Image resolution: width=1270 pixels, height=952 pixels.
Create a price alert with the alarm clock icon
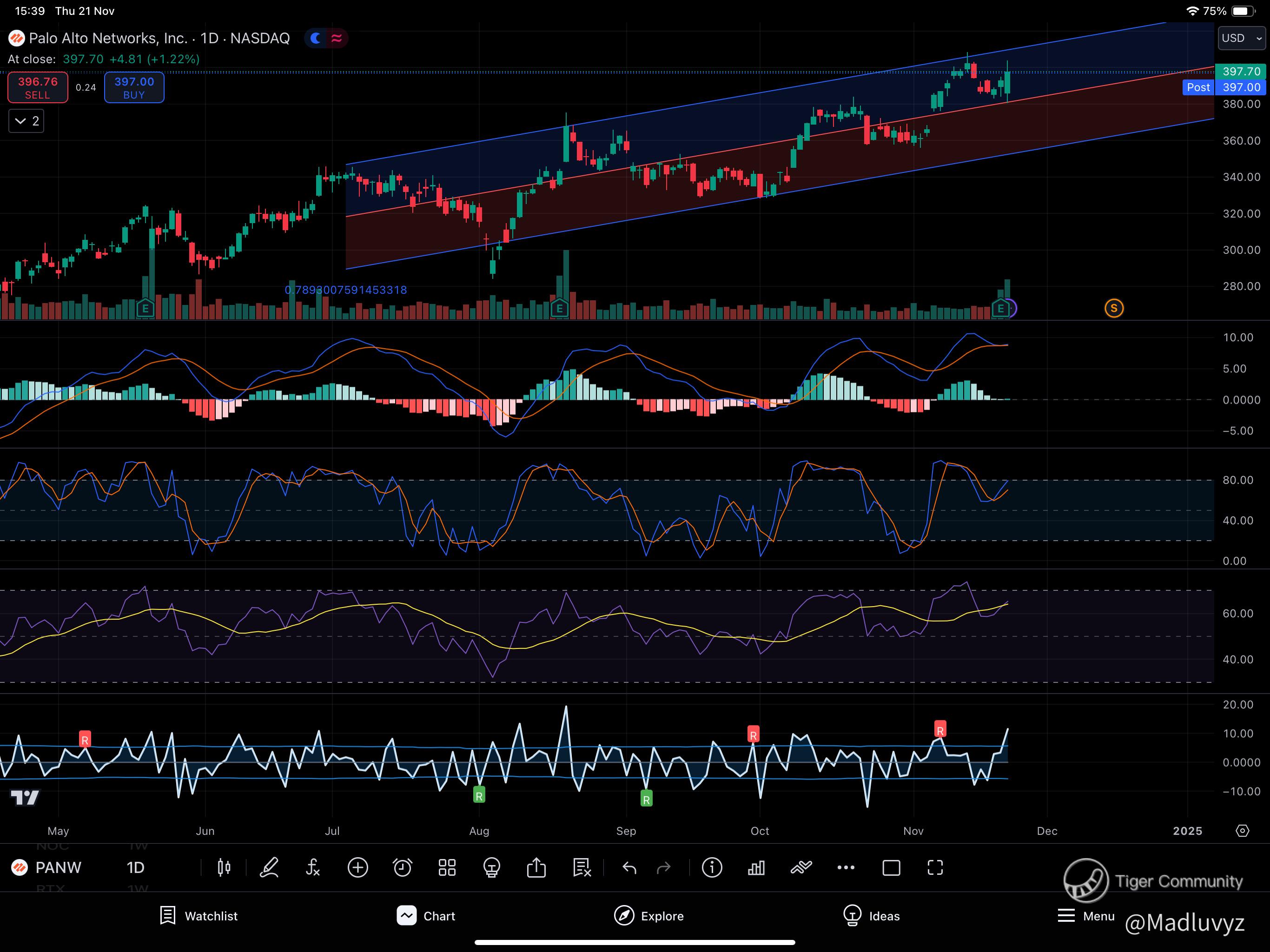click(x=403, y=867)
